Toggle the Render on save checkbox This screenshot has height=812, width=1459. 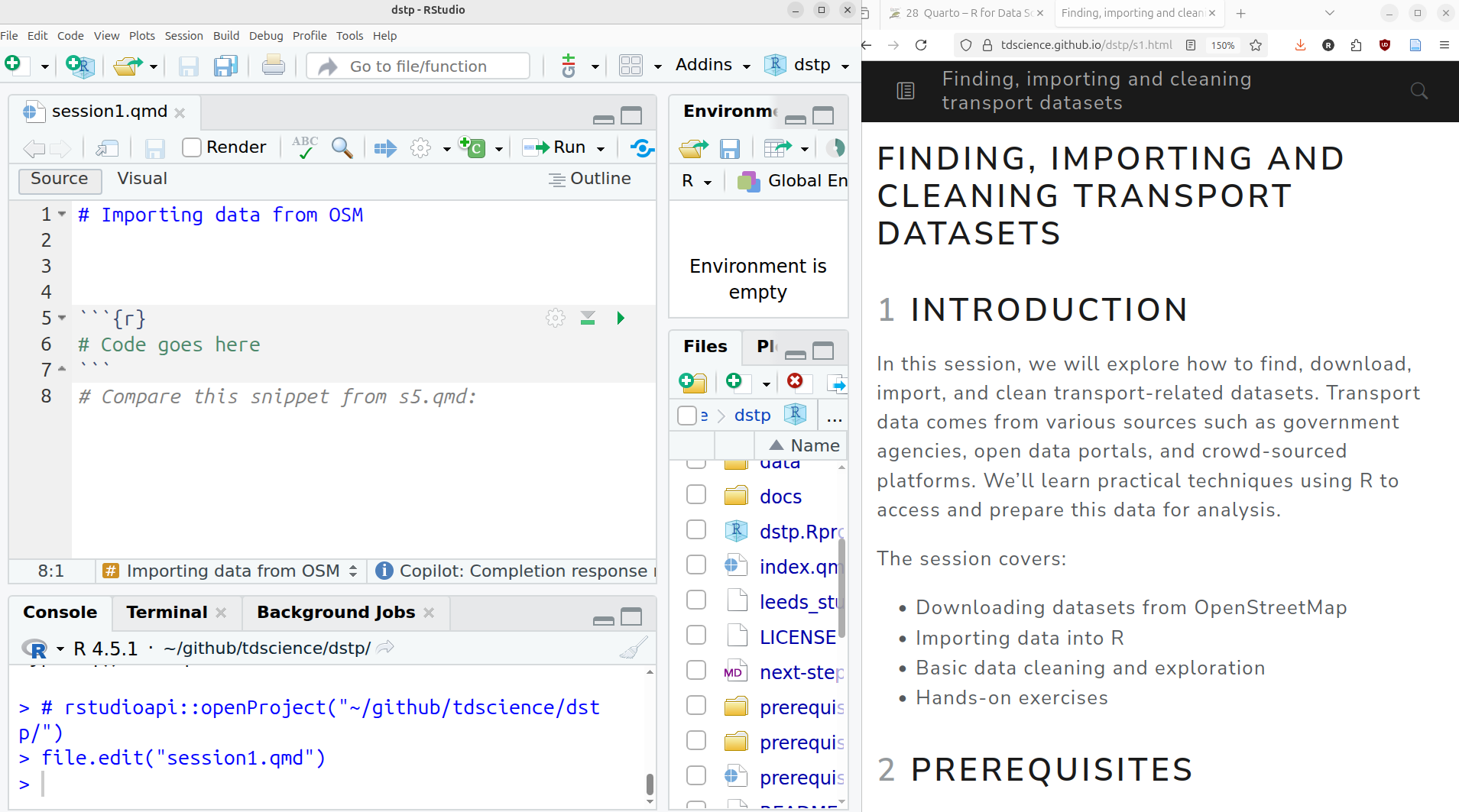point(192,147)
